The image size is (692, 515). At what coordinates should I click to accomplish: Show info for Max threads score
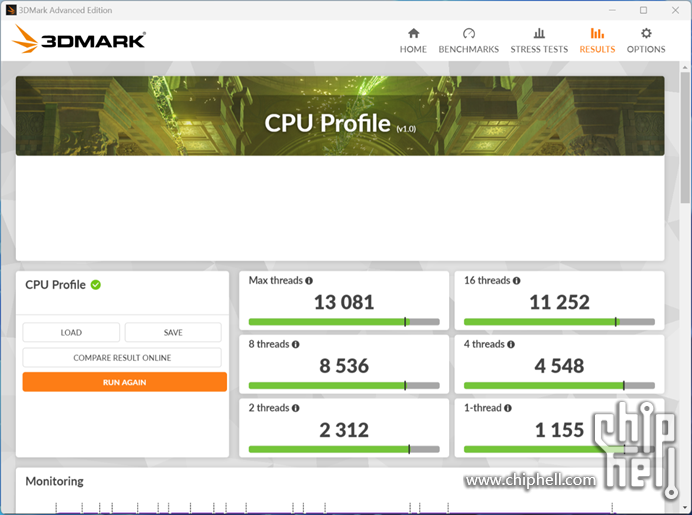point(309,281)
